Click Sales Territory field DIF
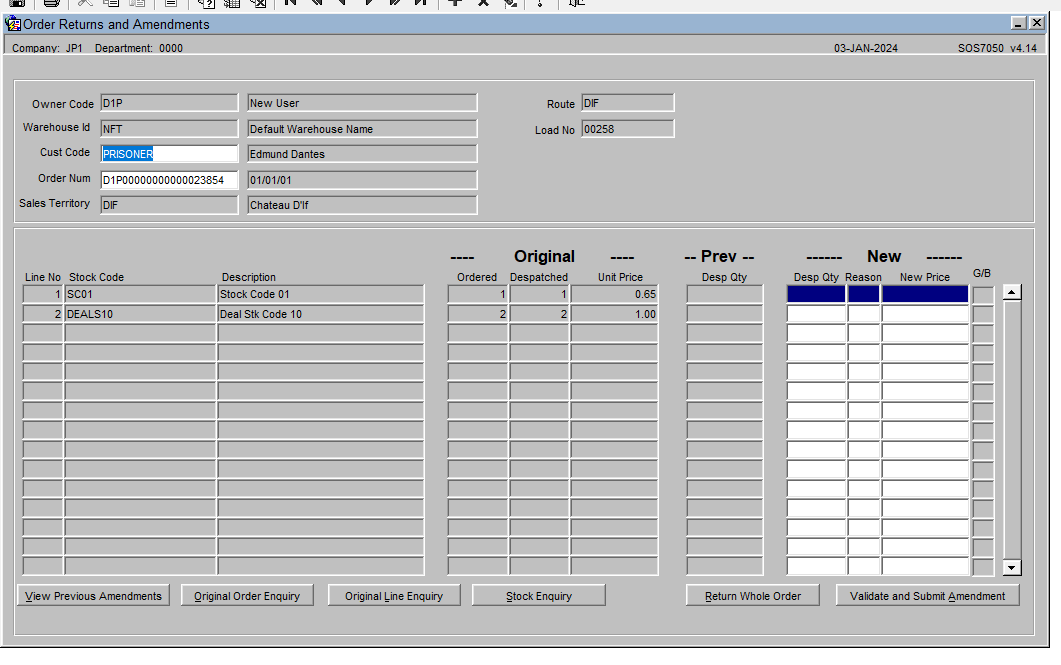 [169, 204]
